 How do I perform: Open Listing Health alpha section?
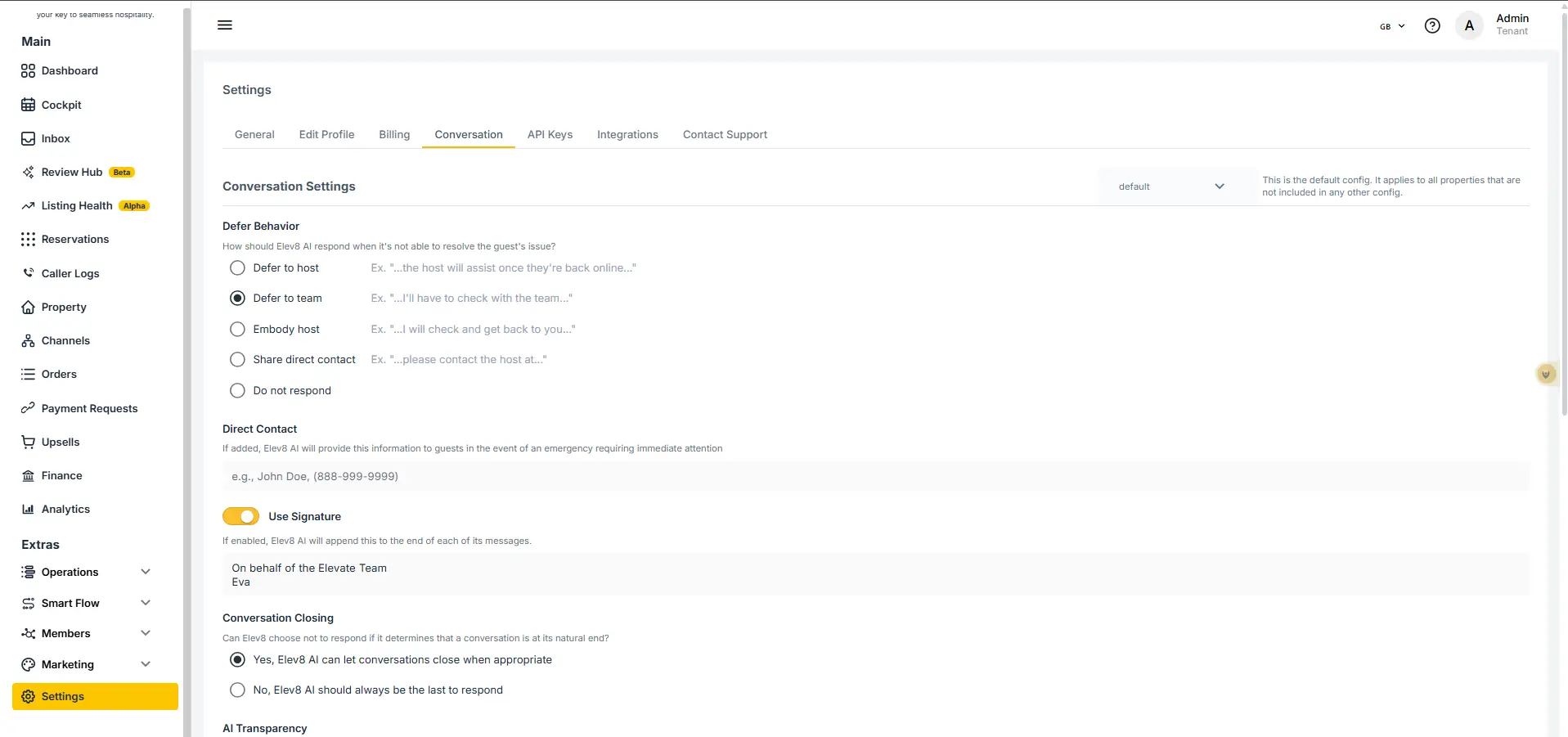click(85, 205)
